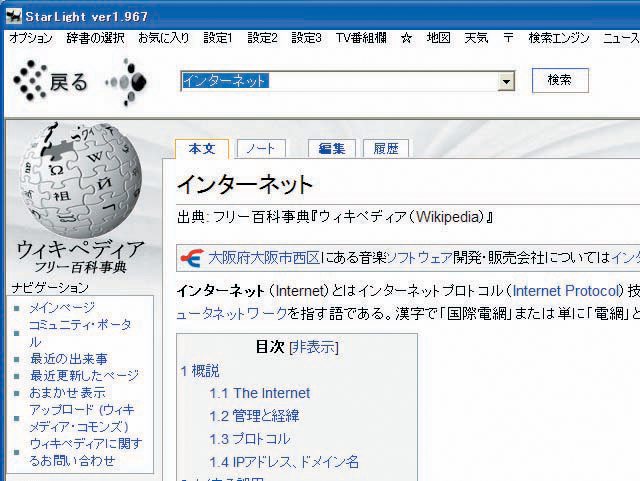Jump to section 1.3 プロトコル
The image size is (640, 481).
click(x=250, y=439)
